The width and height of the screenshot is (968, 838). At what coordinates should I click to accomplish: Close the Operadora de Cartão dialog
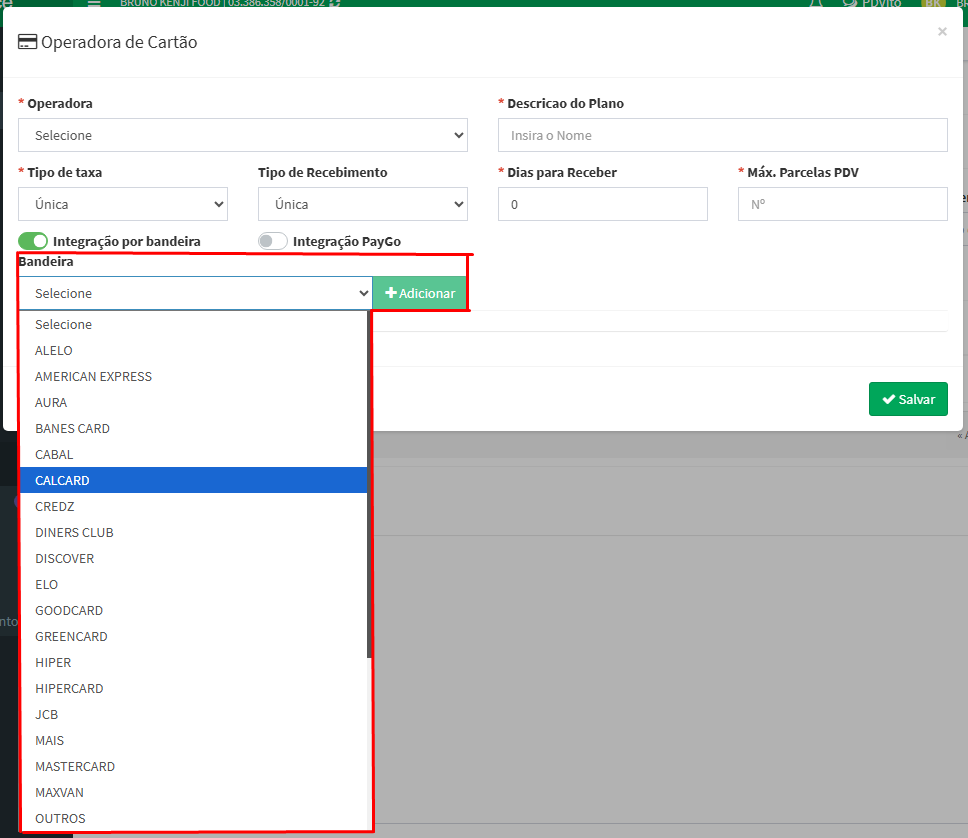(x=941, y=31)
